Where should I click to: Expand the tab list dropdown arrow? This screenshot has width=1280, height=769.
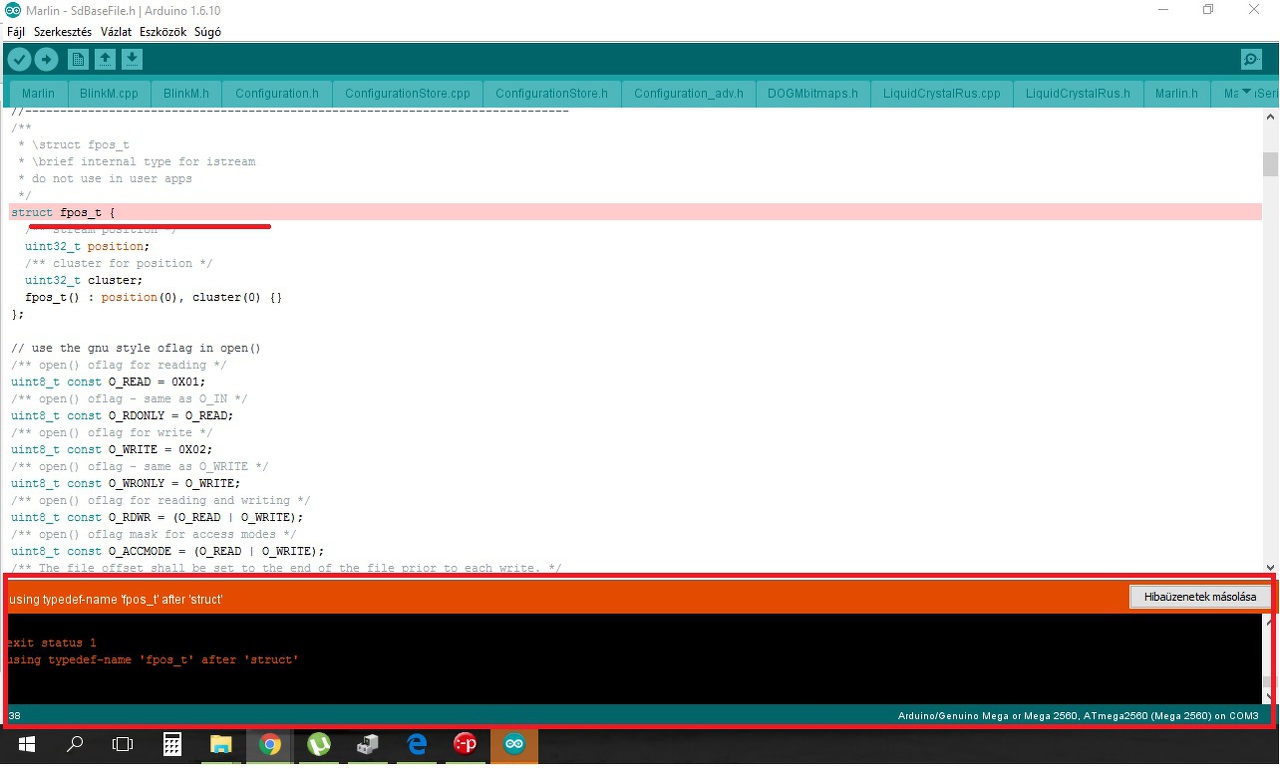1246,92
